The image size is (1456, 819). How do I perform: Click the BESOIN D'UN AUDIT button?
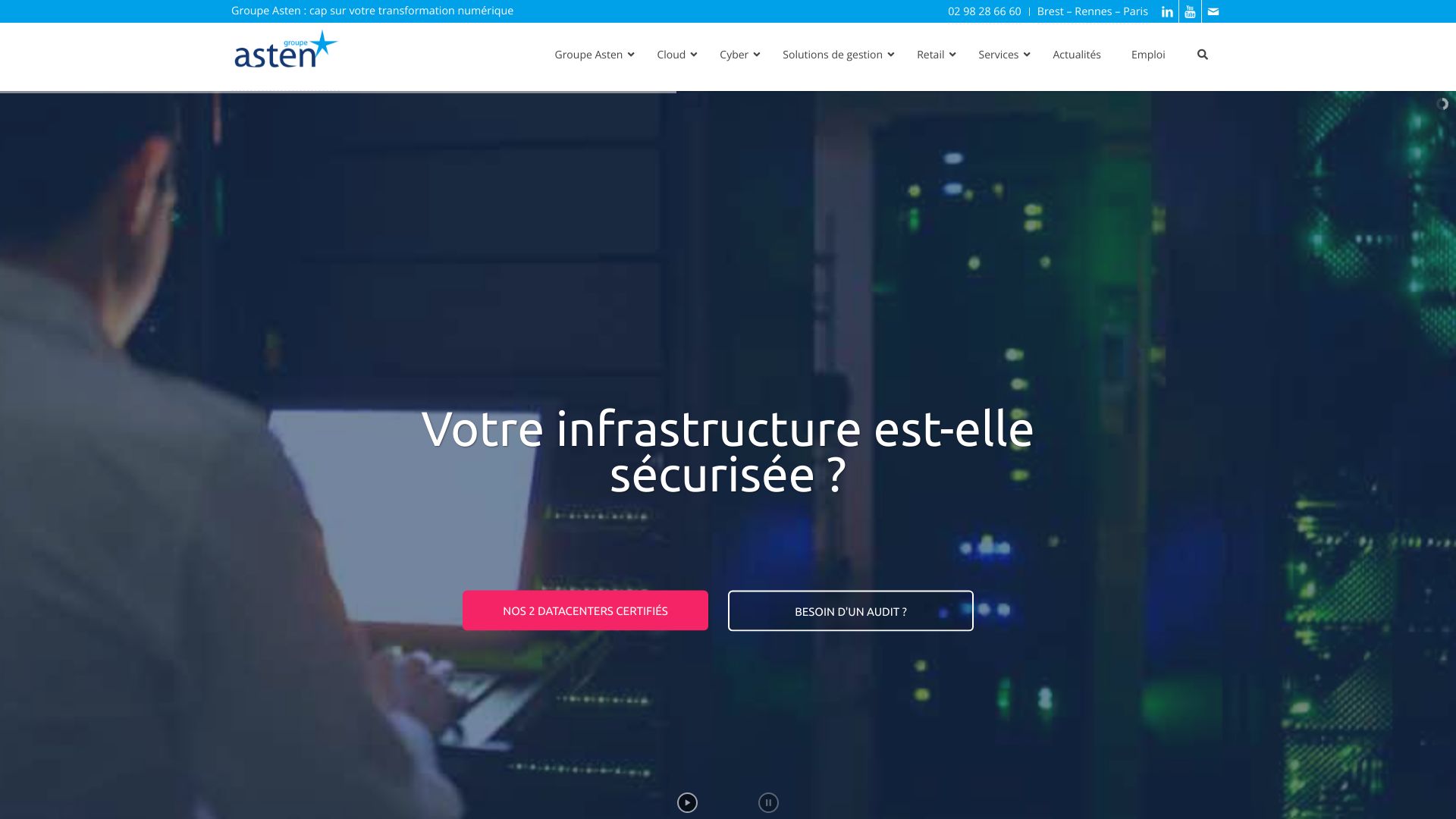pyautogui.click(x=850, y=610)
